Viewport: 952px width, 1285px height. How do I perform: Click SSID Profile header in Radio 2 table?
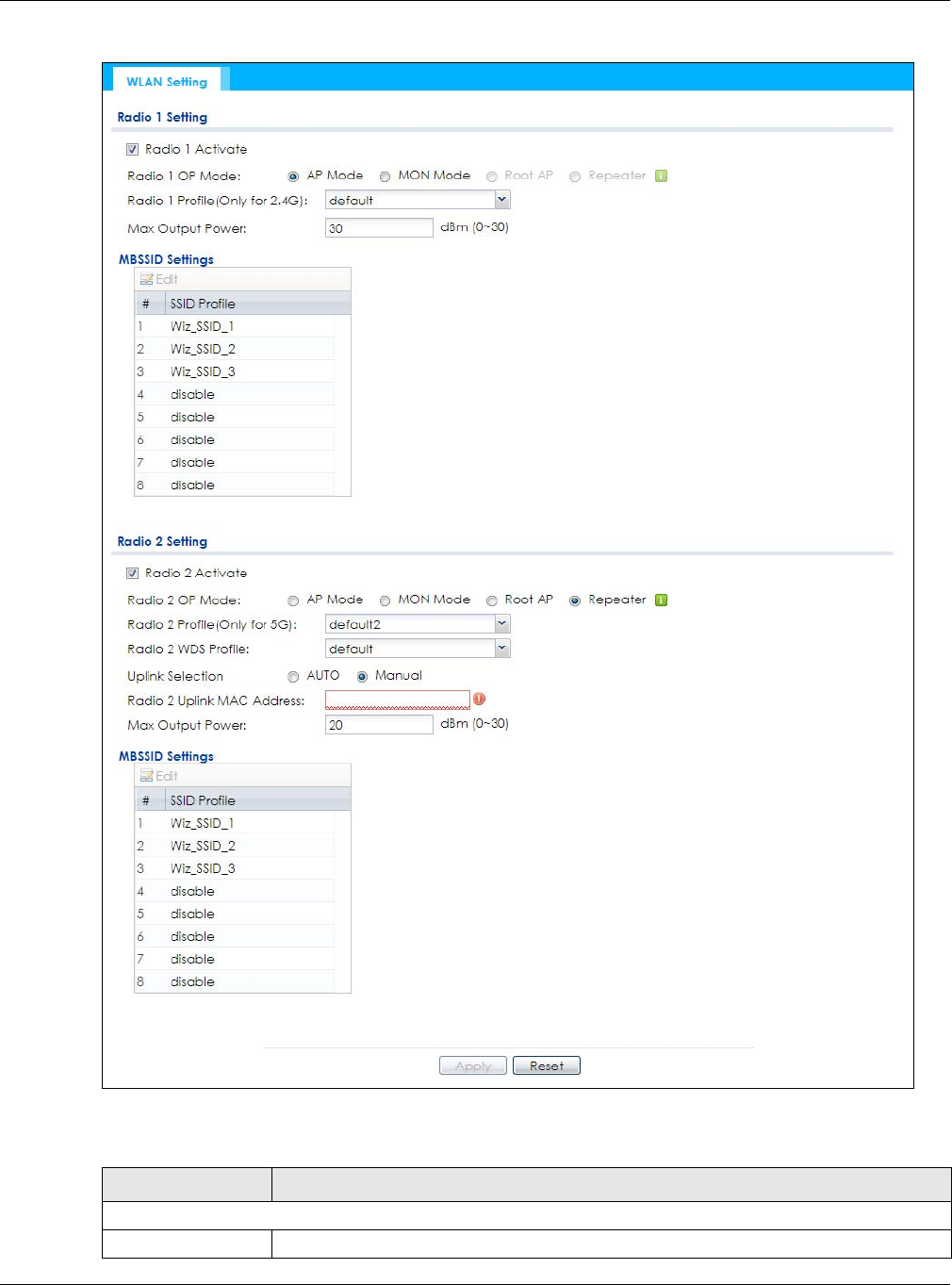tap(258, 800)
